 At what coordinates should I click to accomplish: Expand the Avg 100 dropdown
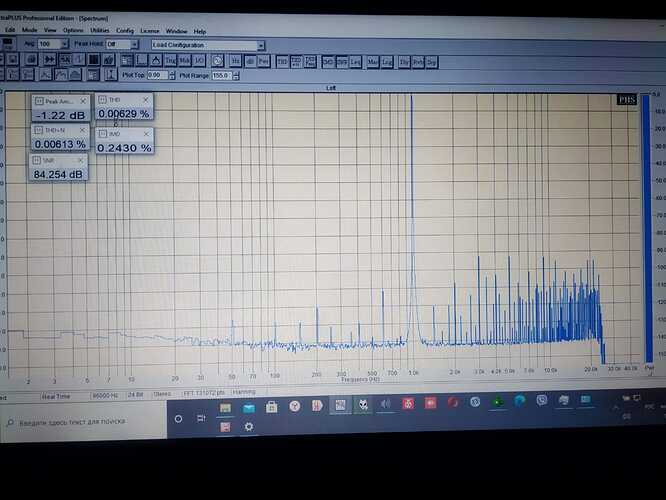(65, 44)
